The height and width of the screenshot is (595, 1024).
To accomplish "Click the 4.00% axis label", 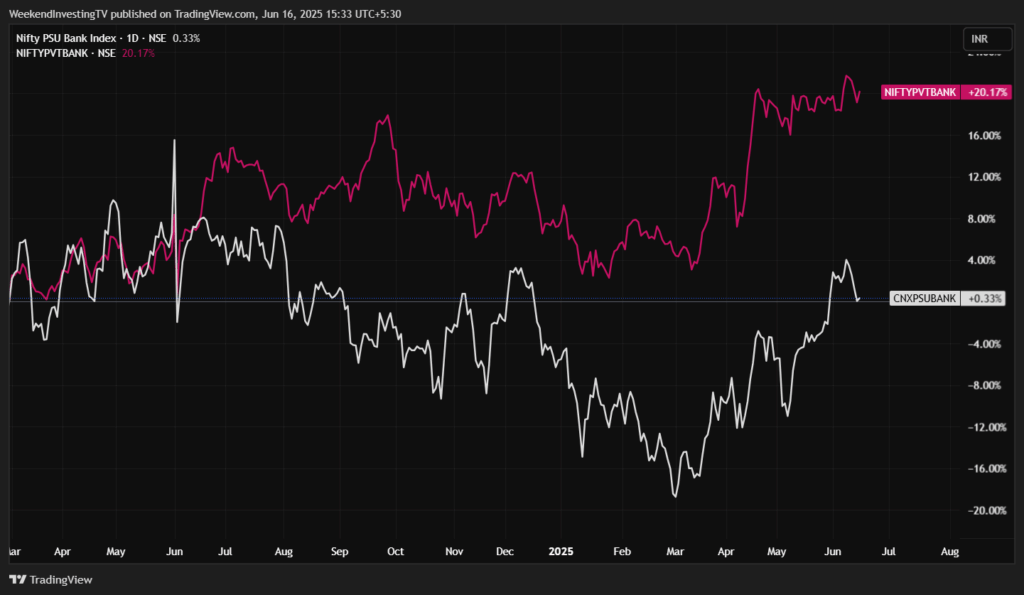I will tap(982, 260).
